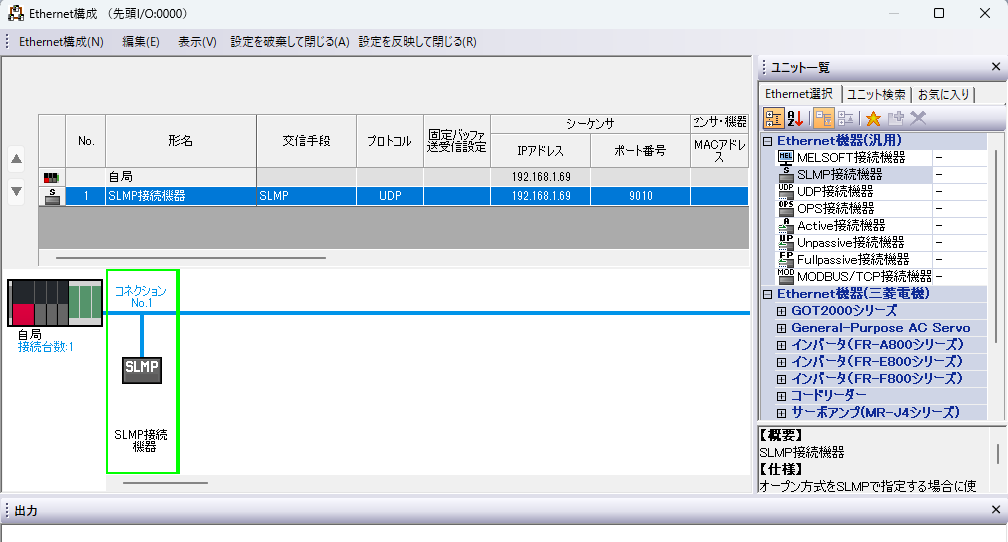
Task: Click the table's horizontal scrollbar
Action: pyautogui.click(x=190, y=258)
